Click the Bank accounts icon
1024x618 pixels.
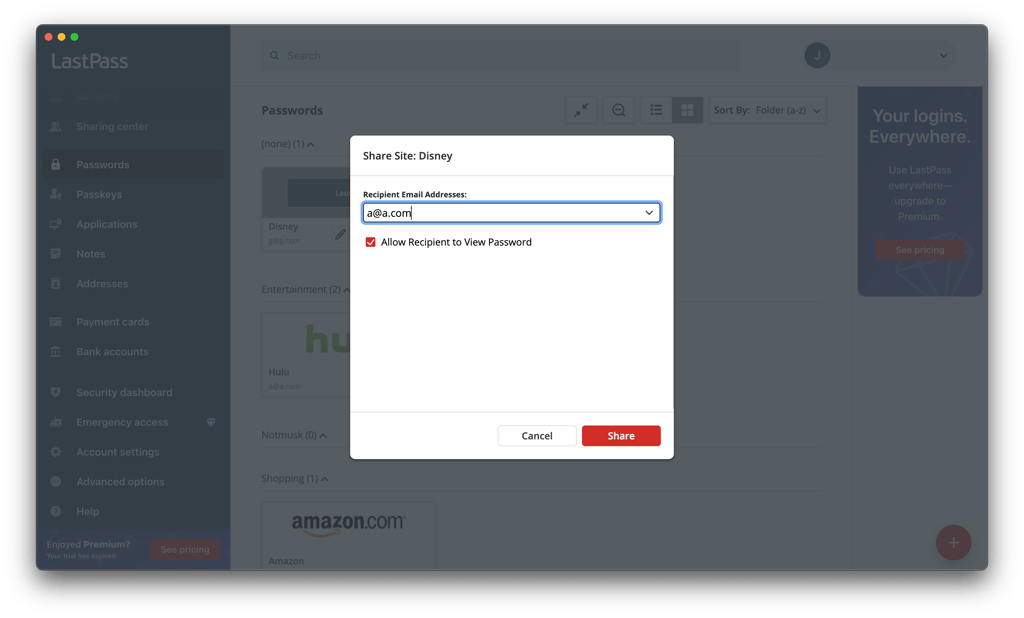click(x=56, y=351)
